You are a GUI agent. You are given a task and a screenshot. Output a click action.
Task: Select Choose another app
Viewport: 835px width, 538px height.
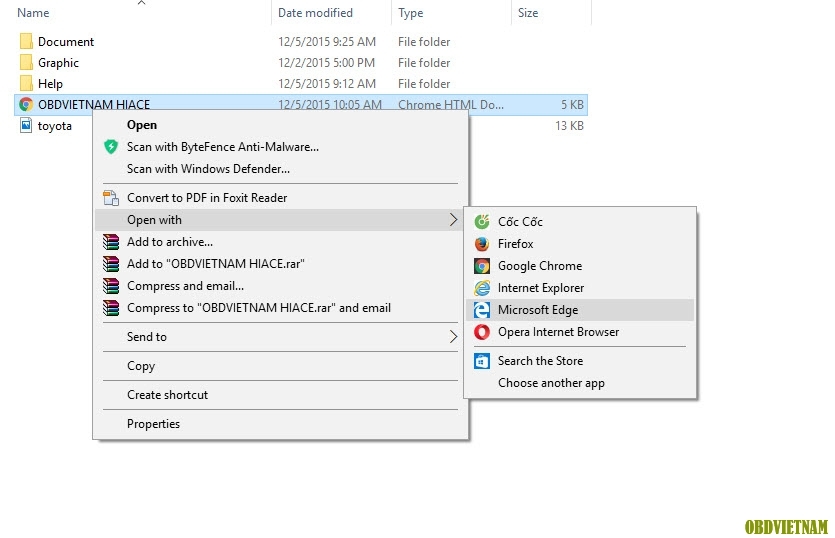[x=580, y=383]
